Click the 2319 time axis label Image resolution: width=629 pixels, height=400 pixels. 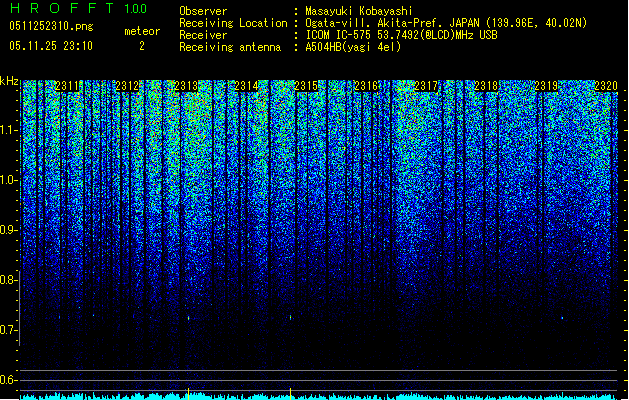tap(546, 86)
